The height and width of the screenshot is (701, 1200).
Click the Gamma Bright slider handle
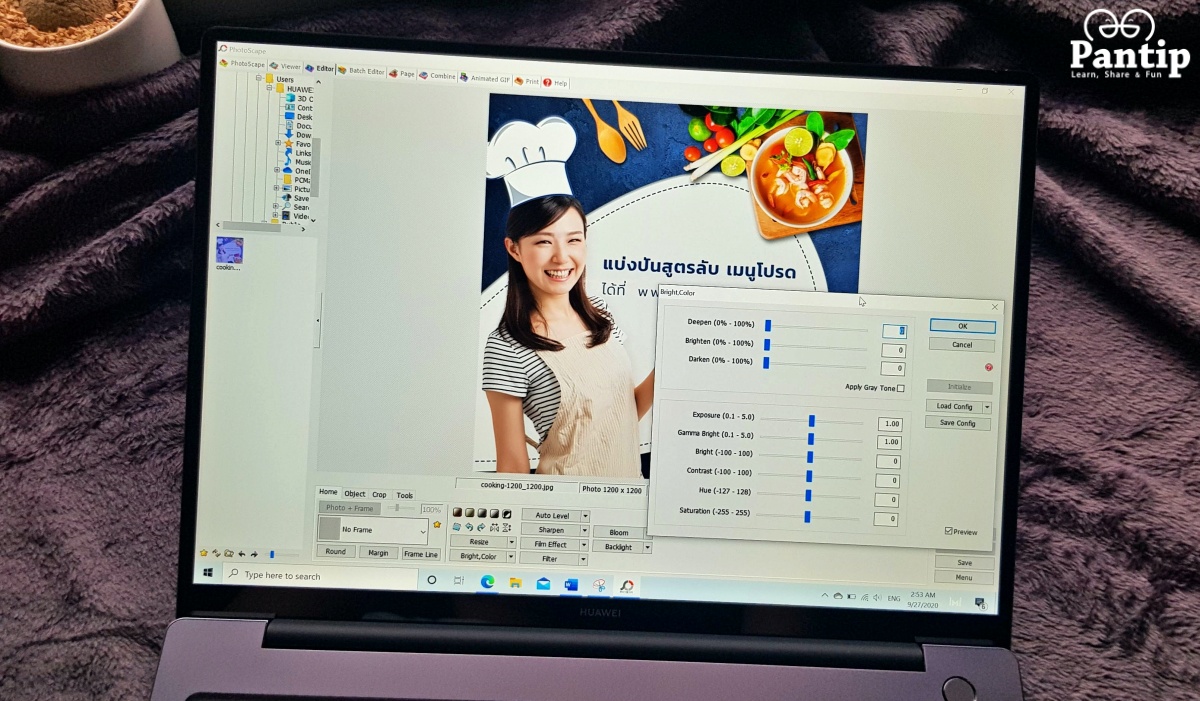point(811,439)
